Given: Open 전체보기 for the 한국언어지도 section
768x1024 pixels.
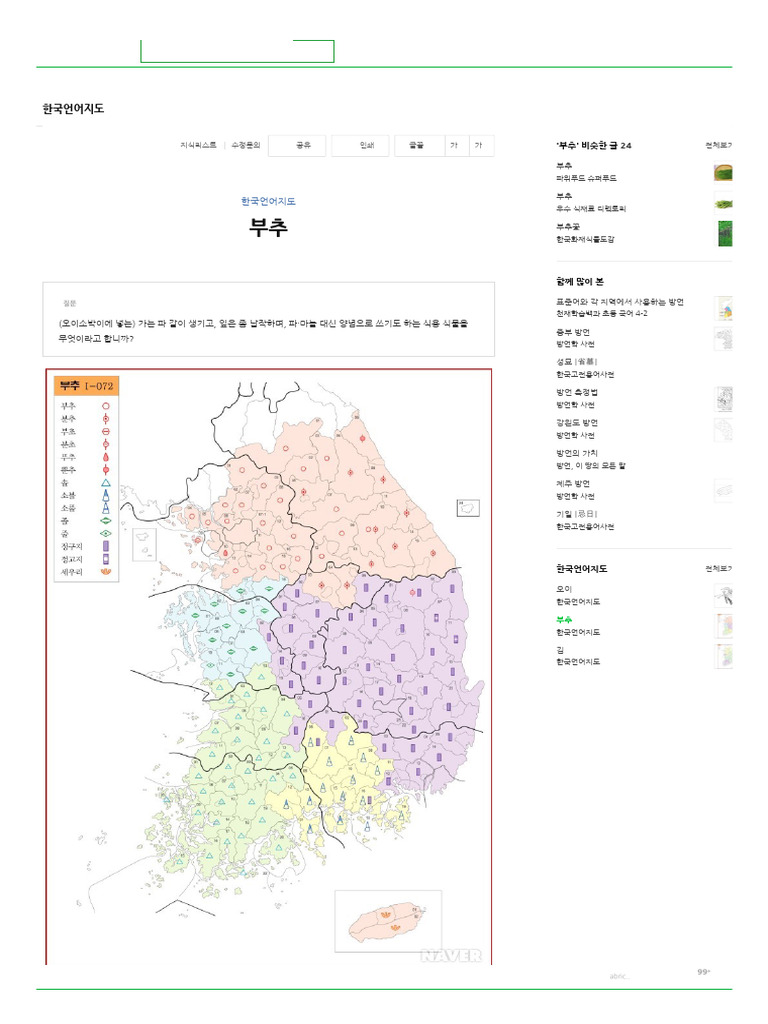Looking at the screenshot, I should 718,569.
